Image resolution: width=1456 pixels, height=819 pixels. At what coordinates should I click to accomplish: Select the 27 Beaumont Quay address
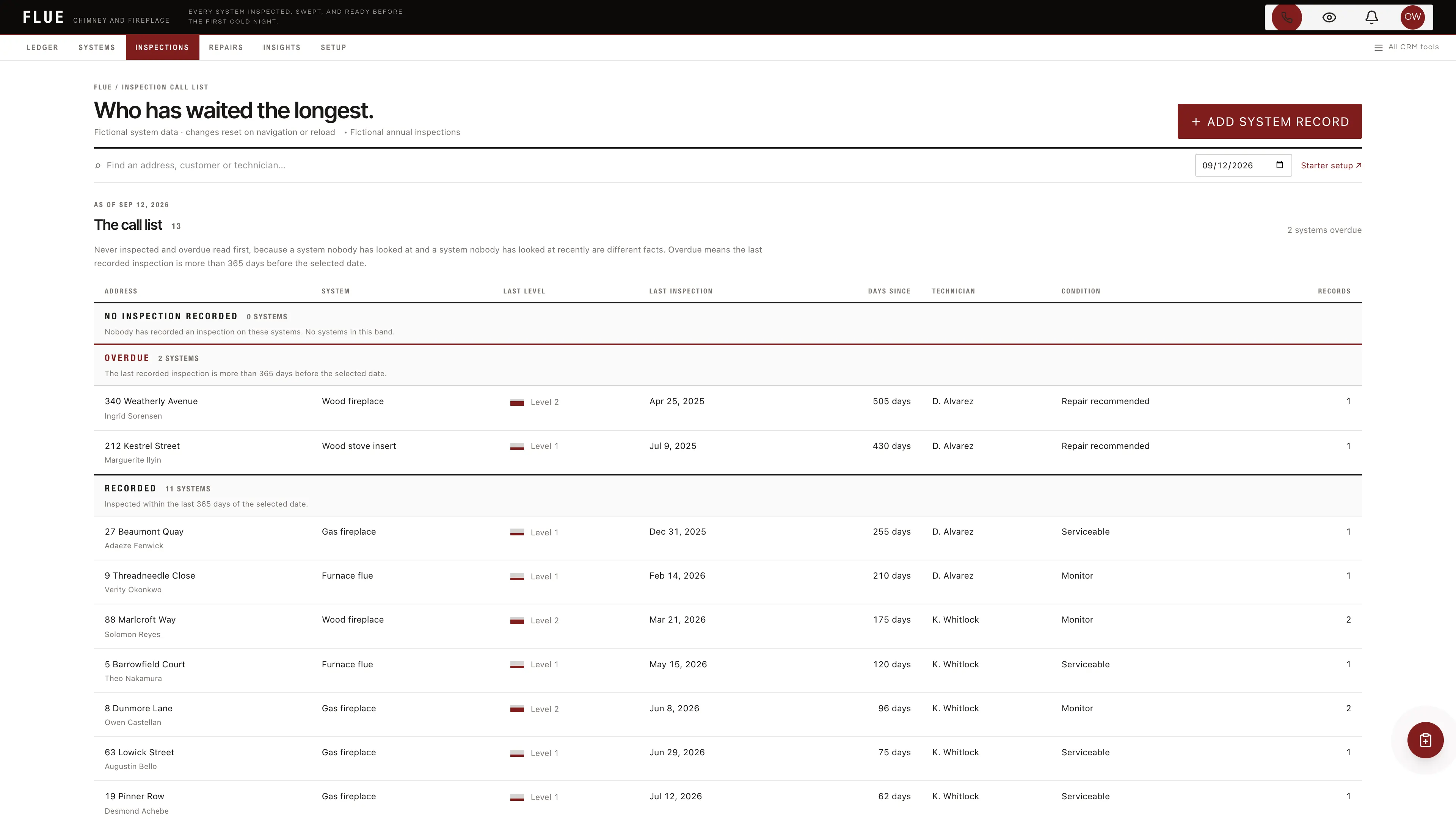(144, 531)
